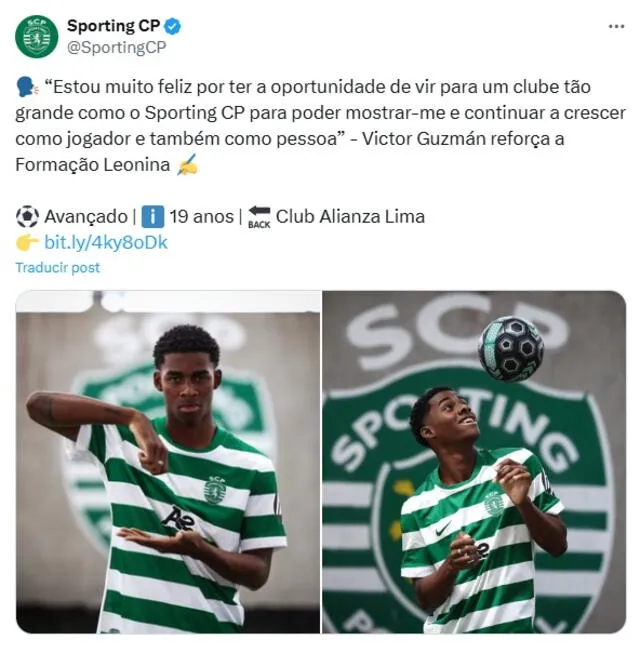The height and width of the screenshot is (652, 640).
Task: Click the Sporting CP display name
Action: (114, 26)
